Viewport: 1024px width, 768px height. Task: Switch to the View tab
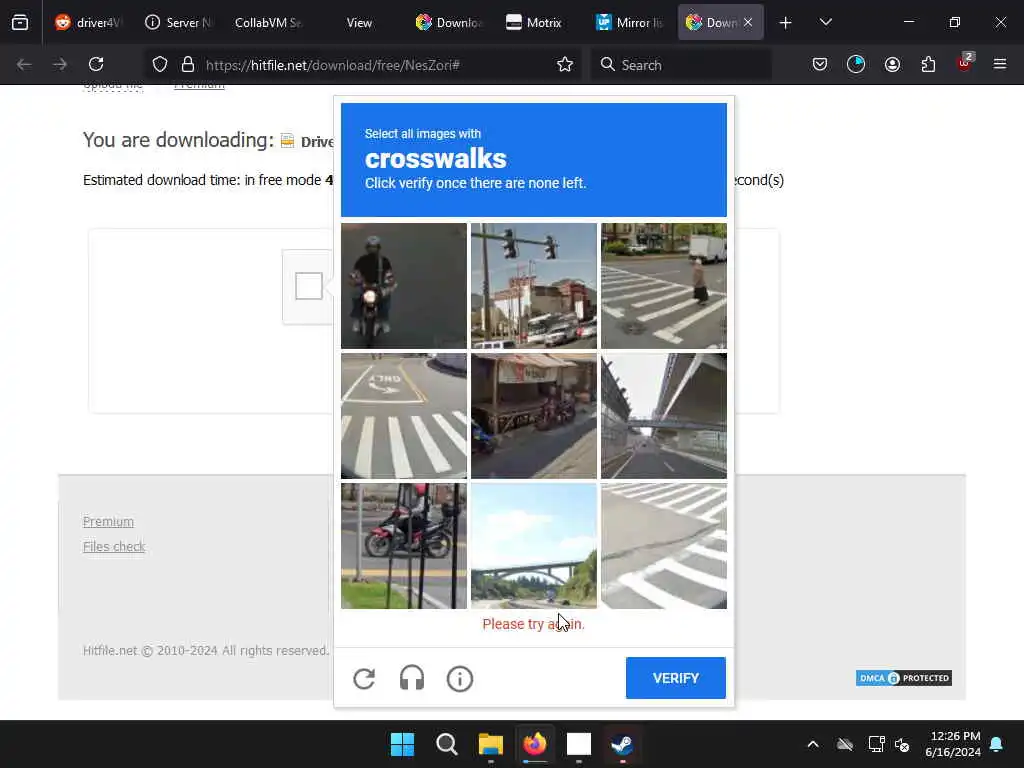coord(359,22)
